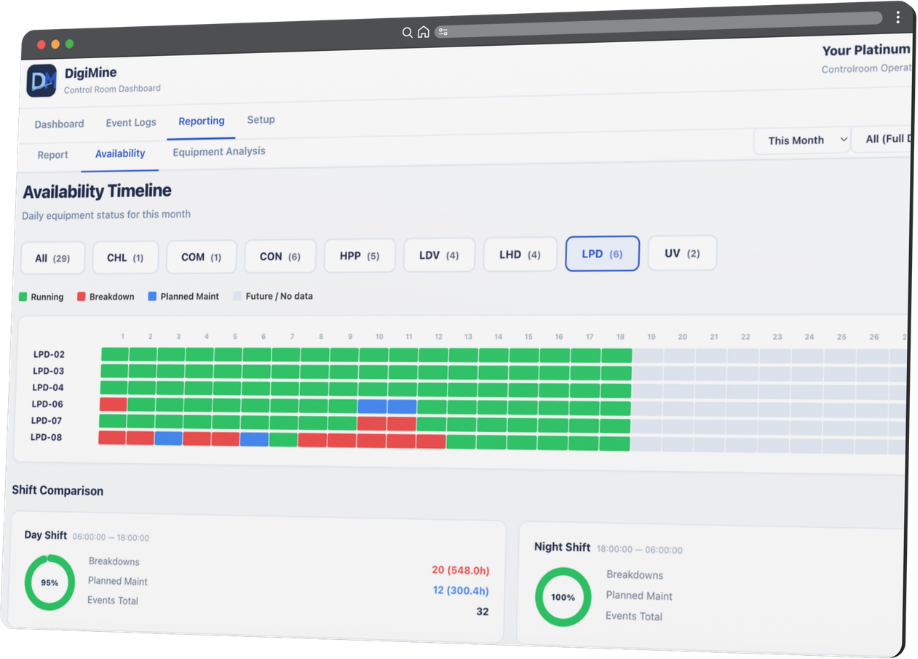Click the Day Shift 95% donut chart
Screen dimensions: 918x659
(49, 582)
